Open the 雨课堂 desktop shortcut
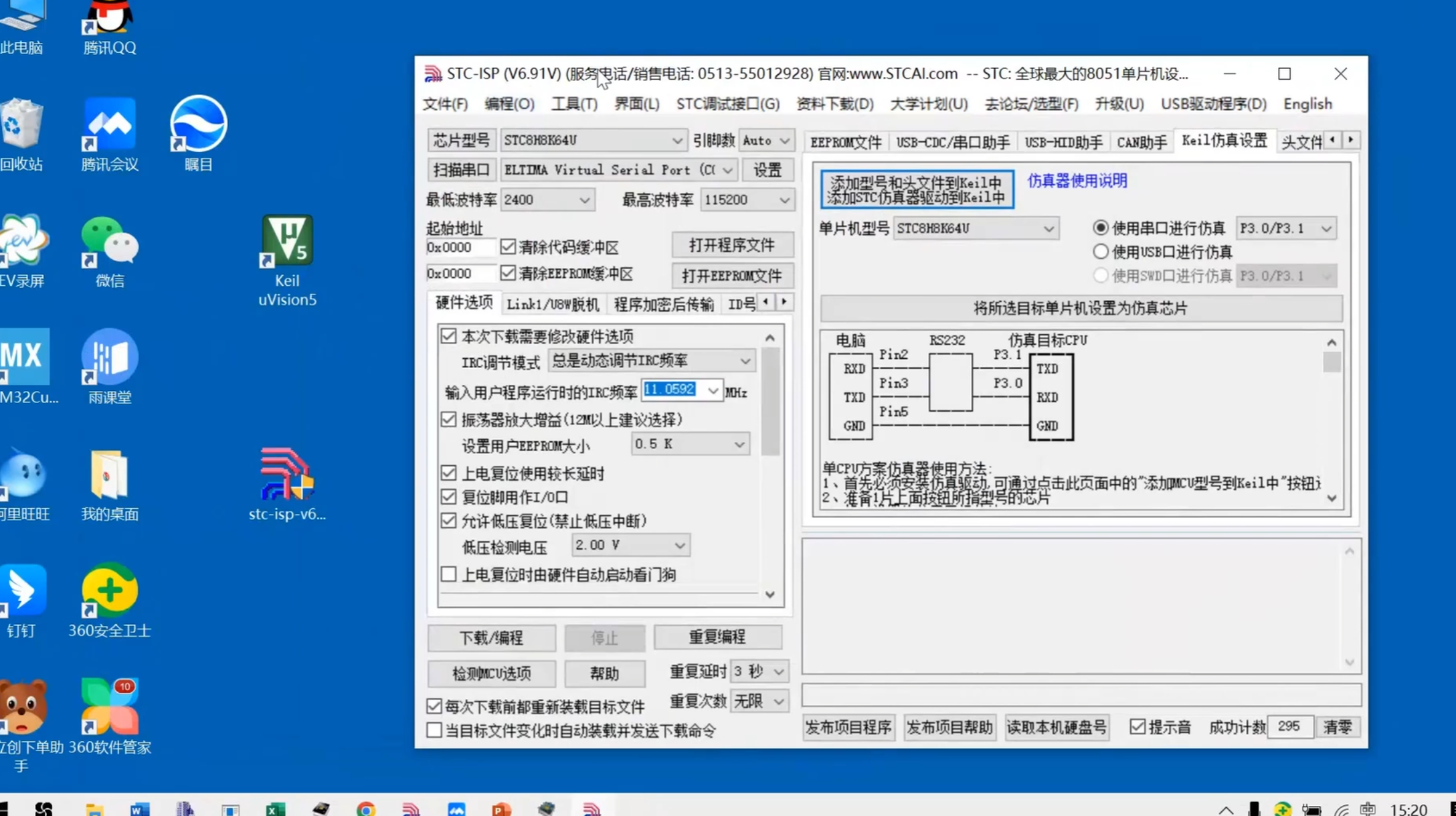The image size is (1456, 816). click(109, 367)
